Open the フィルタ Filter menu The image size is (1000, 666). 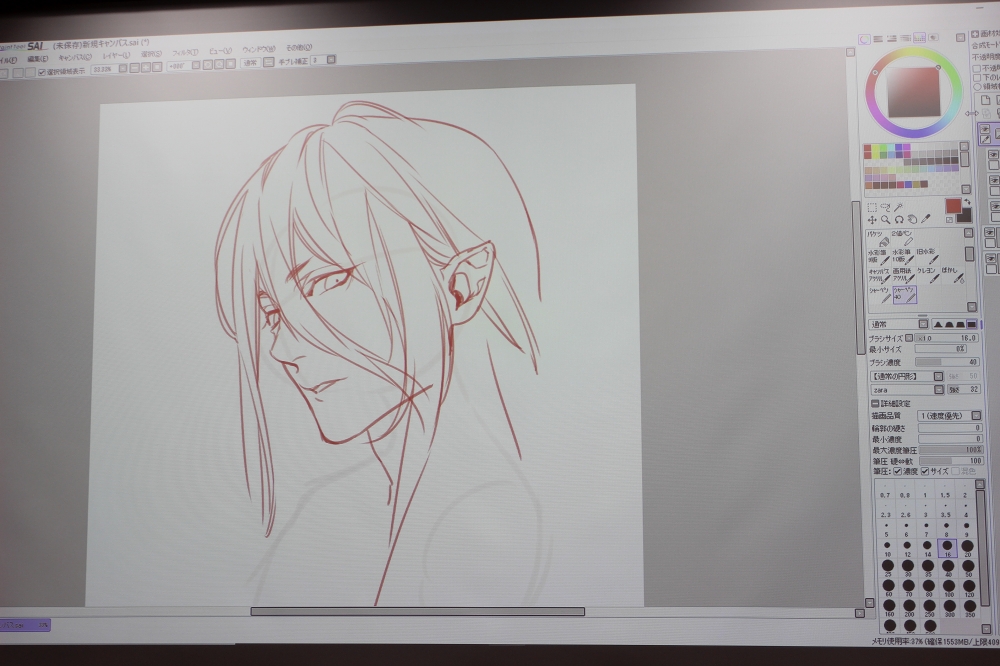pyautogui.click(x=185, y=52)
